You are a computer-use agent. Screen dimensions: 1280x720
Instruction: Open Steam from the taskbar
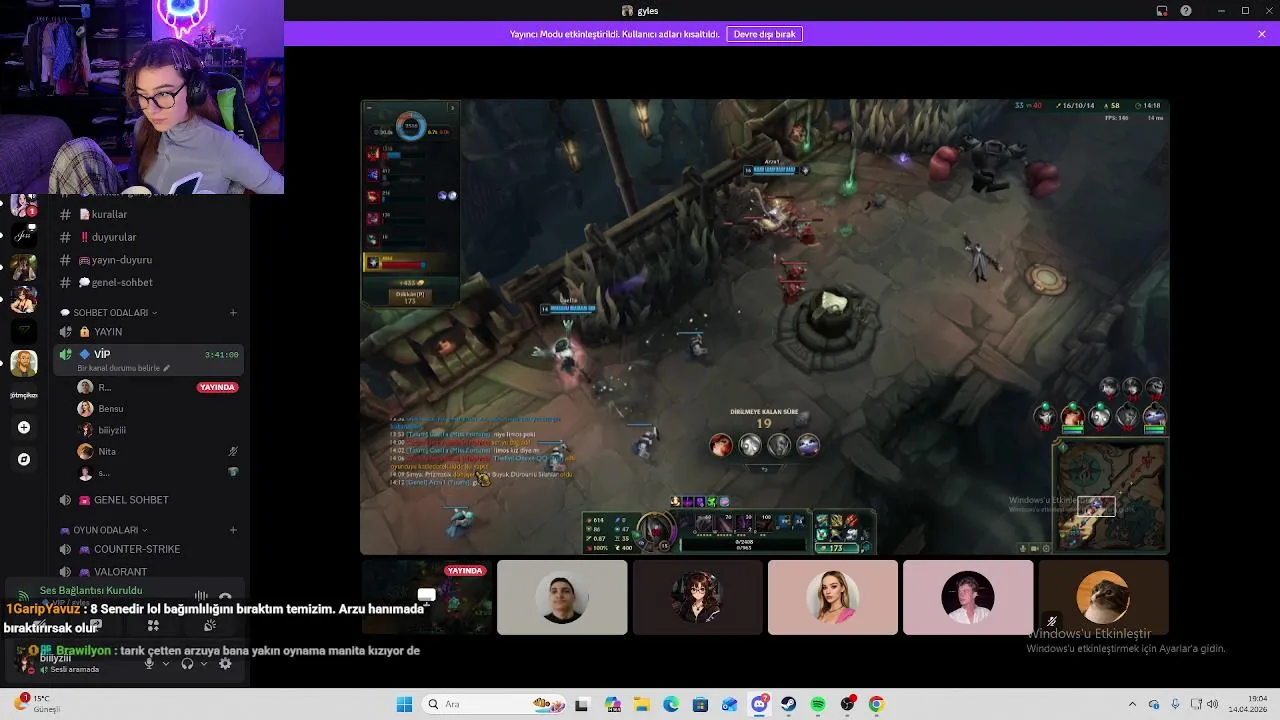[x=788, y=704]
